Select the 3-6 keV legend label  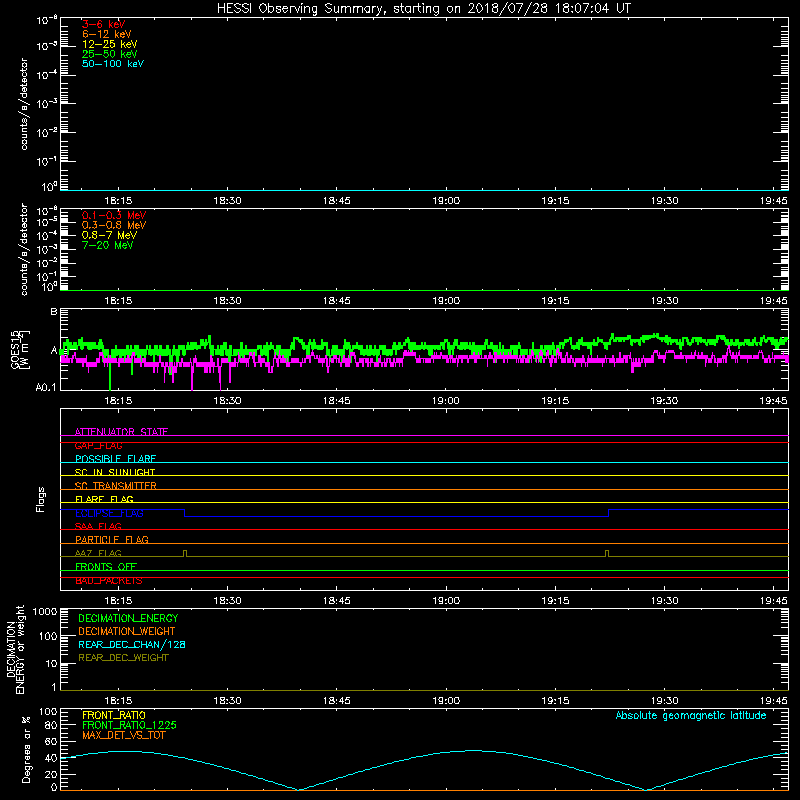[104, 24]
